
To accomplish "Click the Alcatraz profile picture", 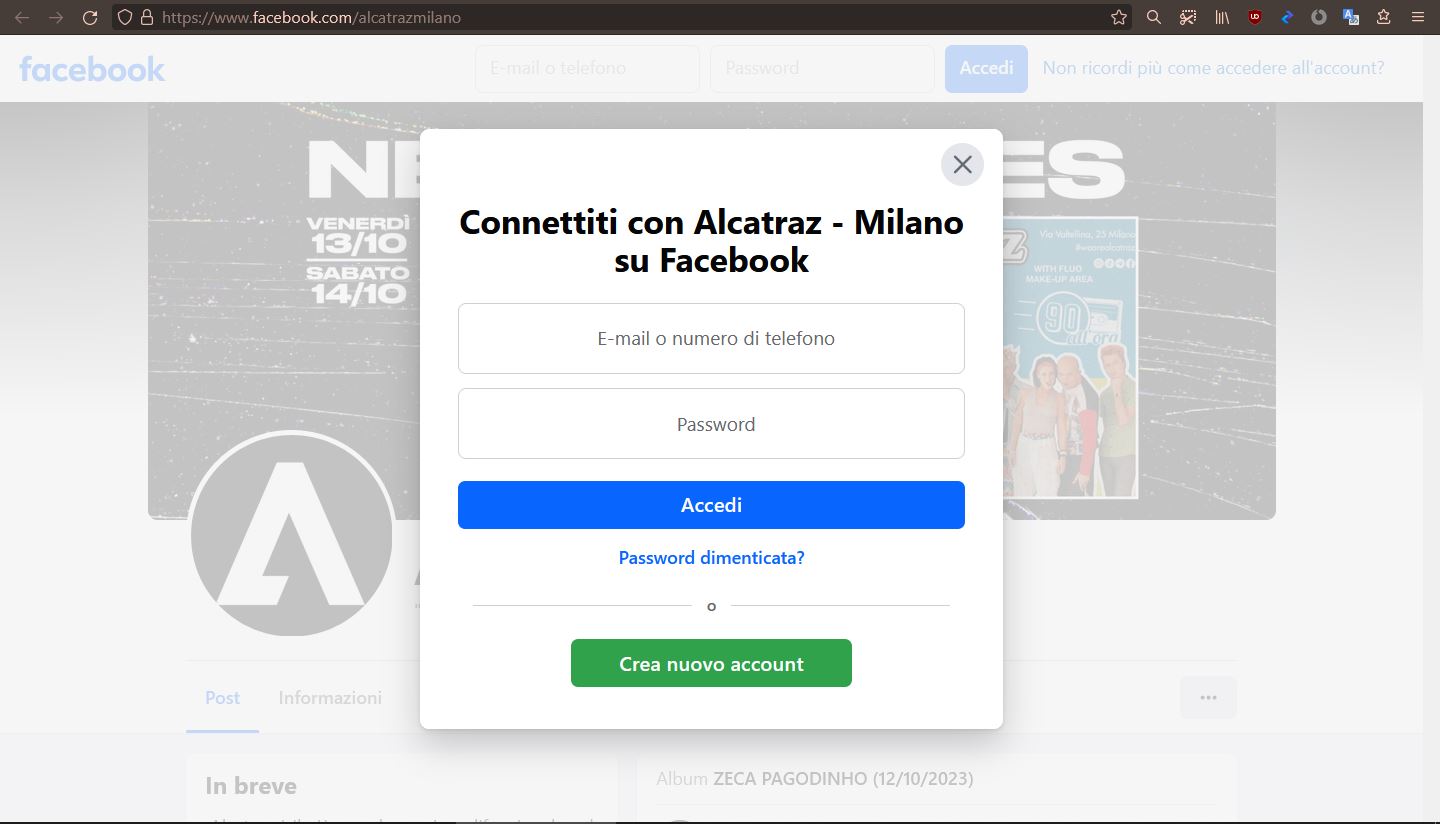I will click(x=291, y=534).
